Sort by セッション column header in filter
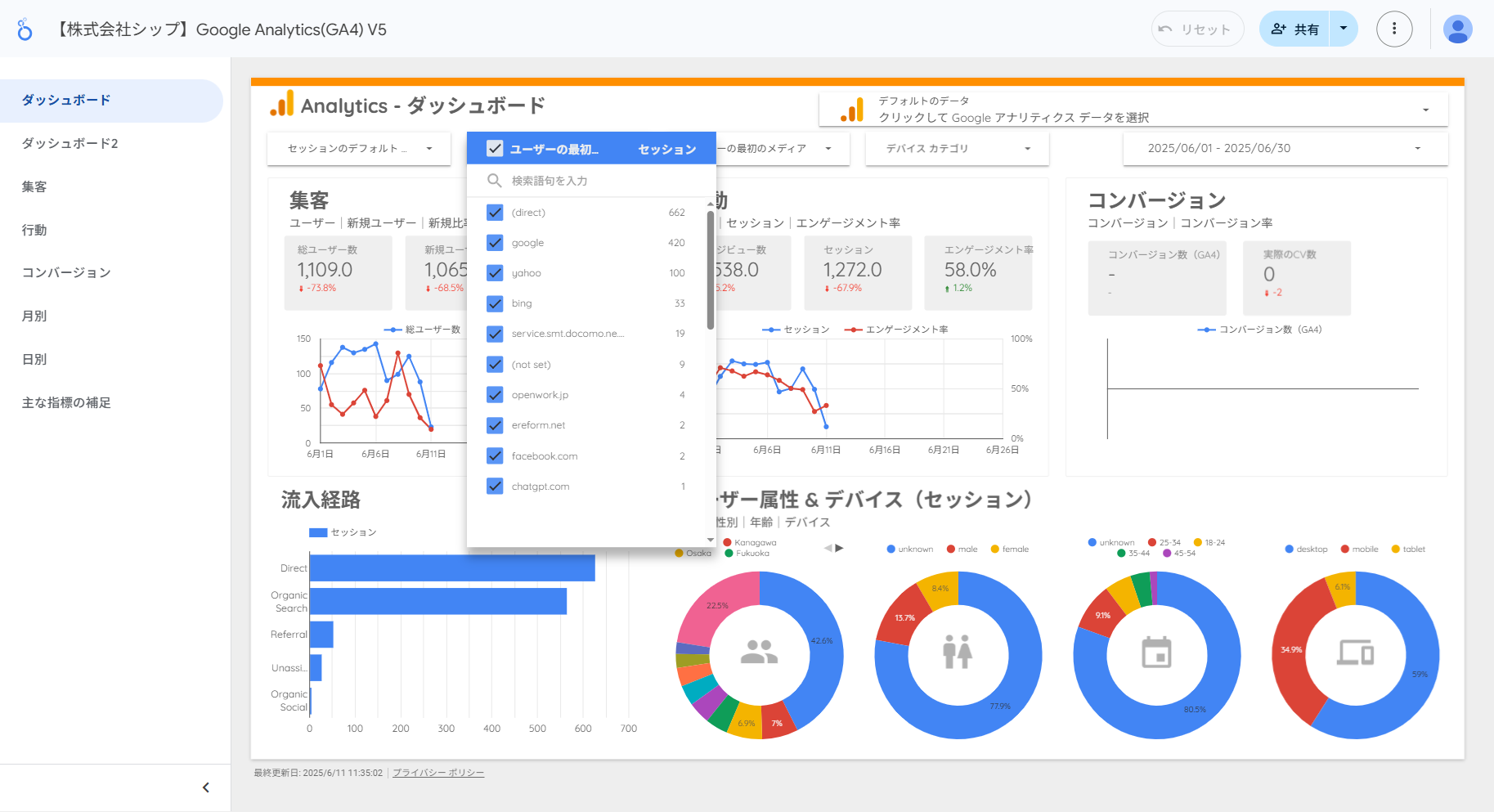1494x812 pixels. tap(667, 150)
